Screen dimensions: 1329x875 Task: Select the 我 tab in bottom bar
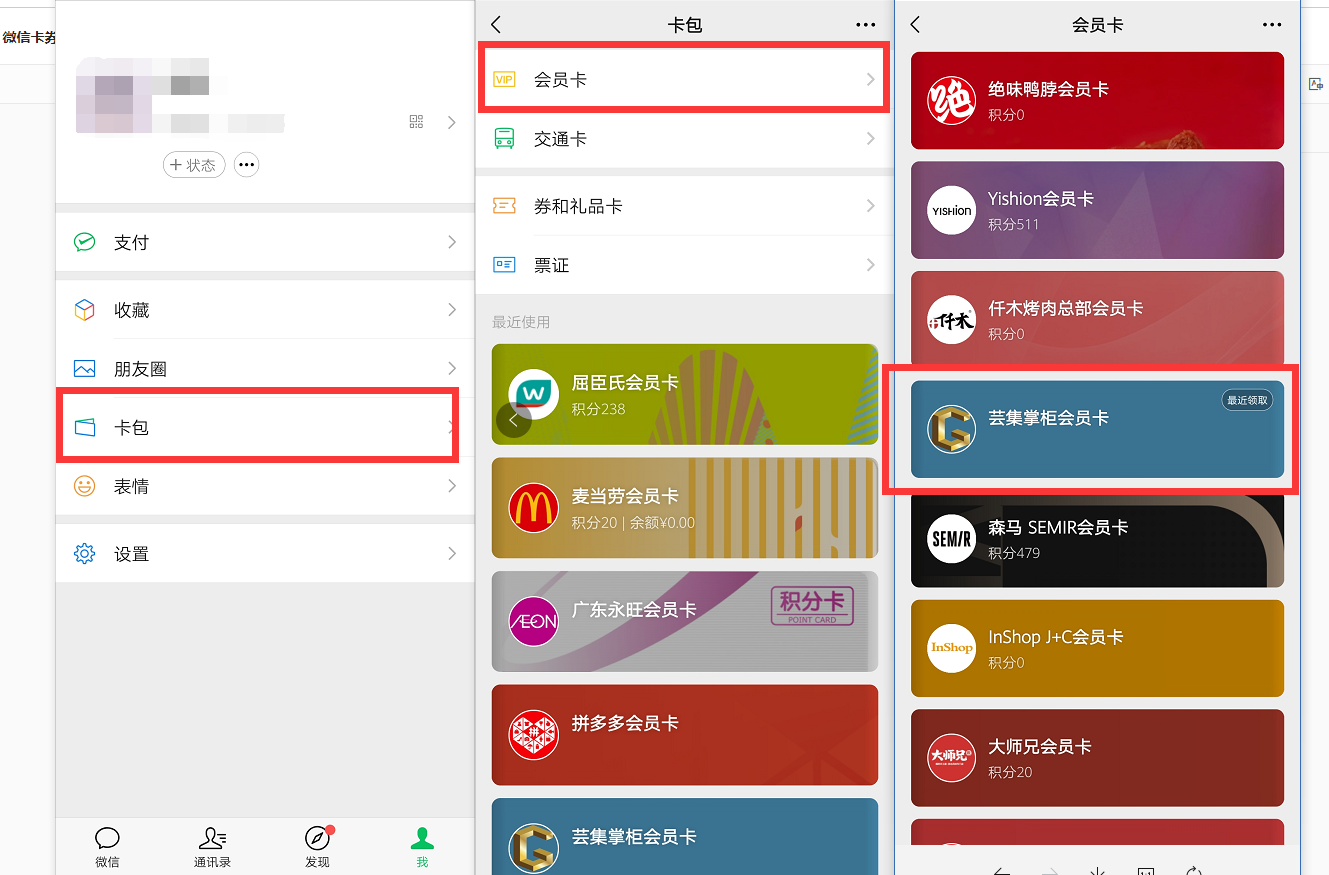point(422,846)
